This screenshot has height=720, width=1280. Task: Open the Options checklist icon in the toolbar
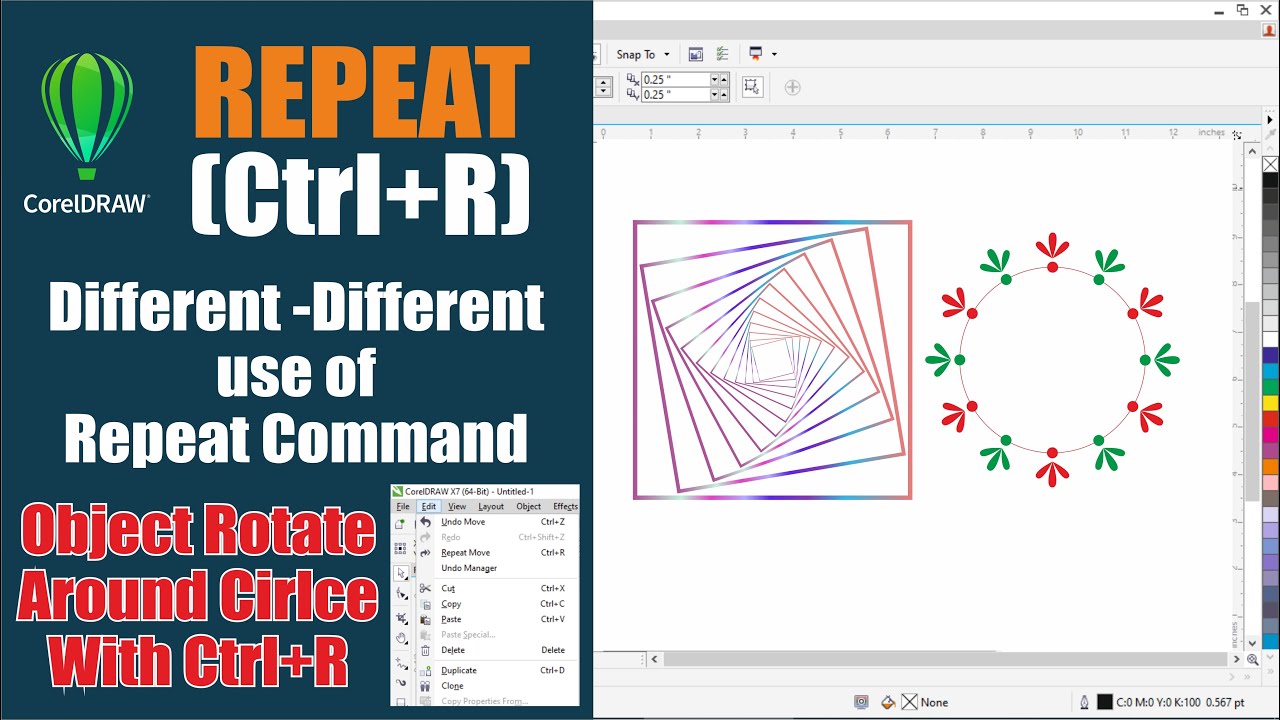(722, 54)
